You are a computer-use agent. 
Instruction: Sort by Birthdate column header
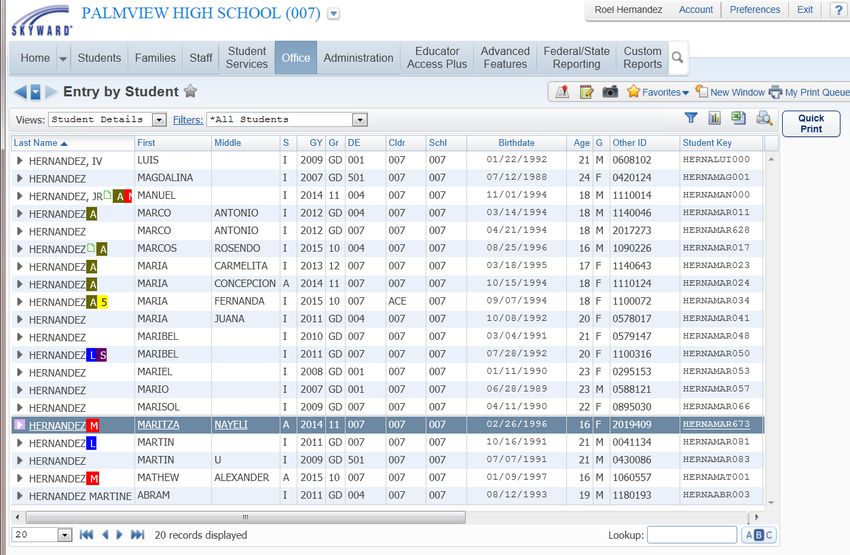click(516, 143)
